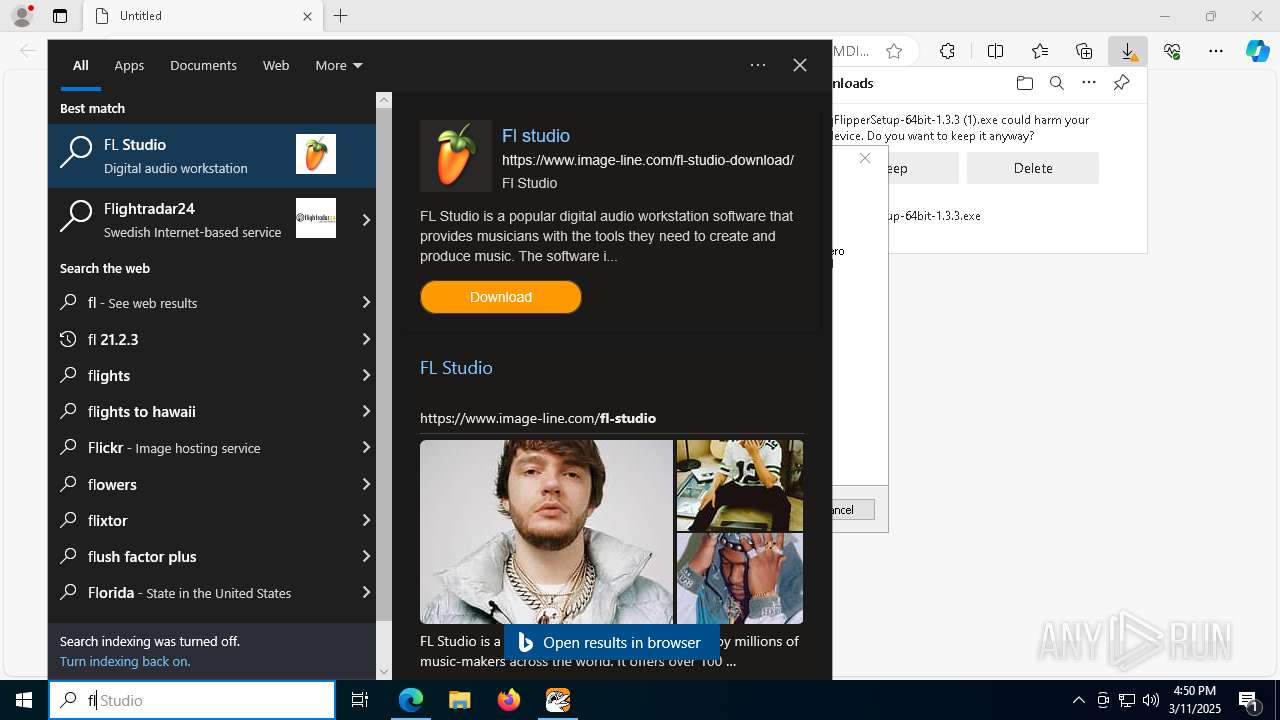Select the Flightradar24 search result
The width and height of the screenshot is (1280, 720).
pos(200,220)
